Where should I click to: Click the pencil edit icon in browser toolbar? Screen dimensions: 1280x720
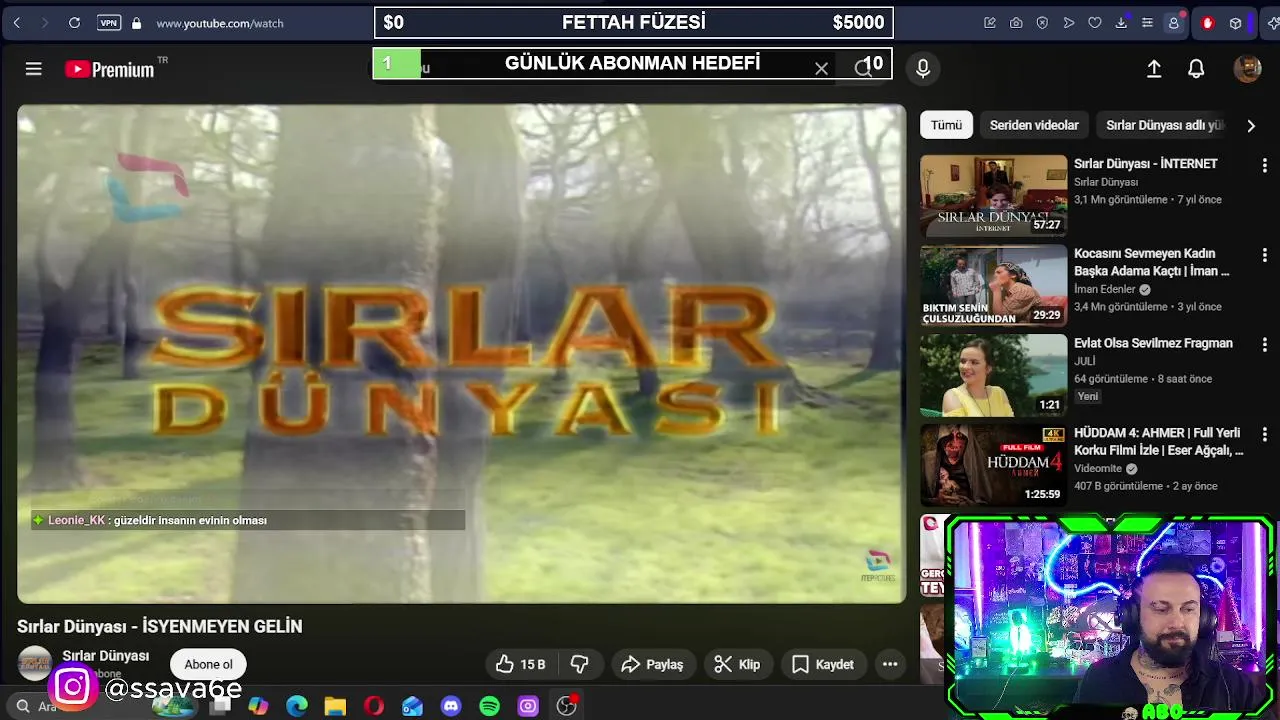tap(990, 23)
